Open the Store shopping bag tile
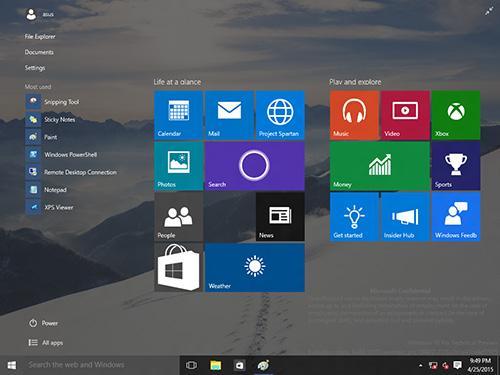Image resolution: width=500 pixels, height=375 pixels. point(178,268)
